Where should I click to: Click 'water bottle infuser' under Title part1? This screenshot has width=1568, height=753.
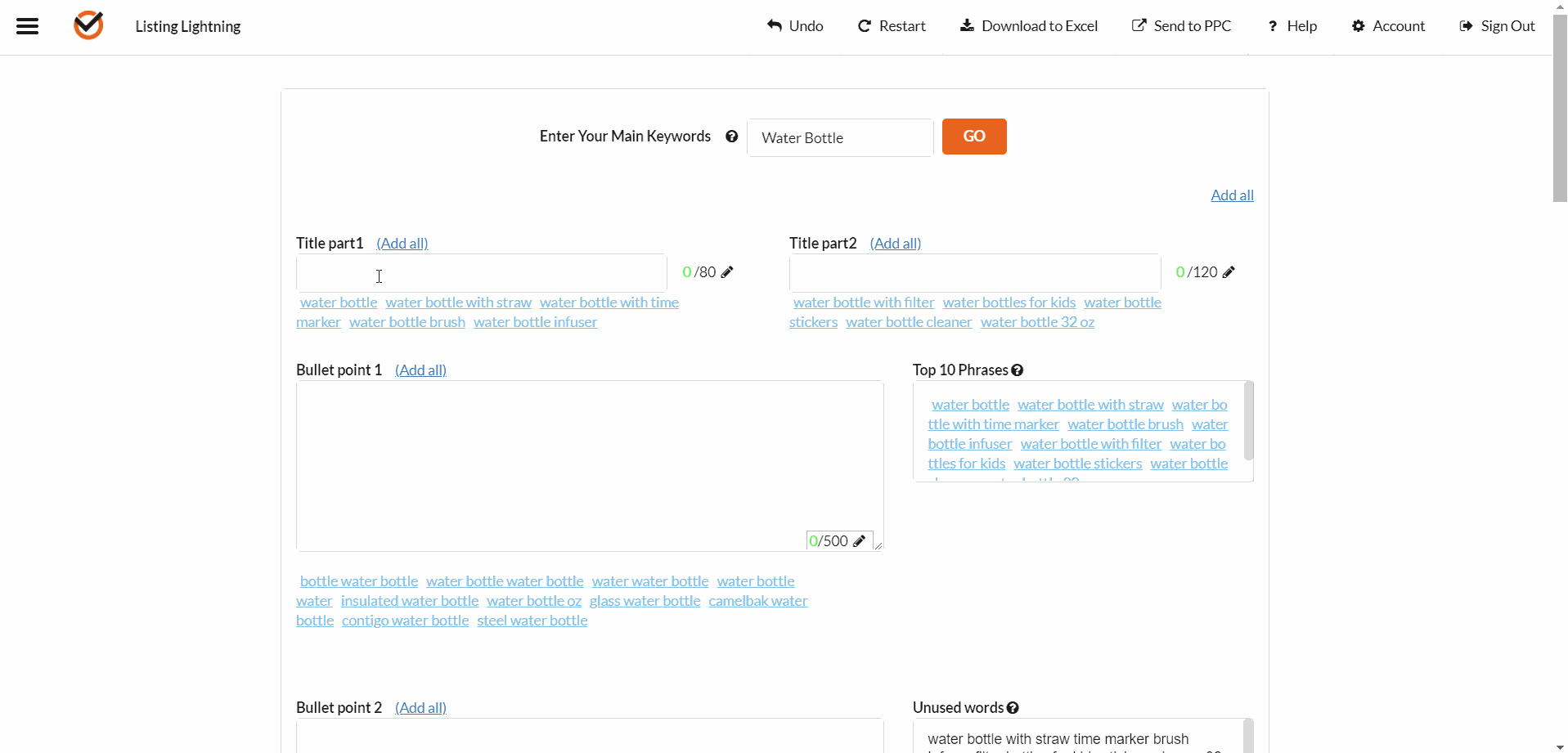click(536, 322)
